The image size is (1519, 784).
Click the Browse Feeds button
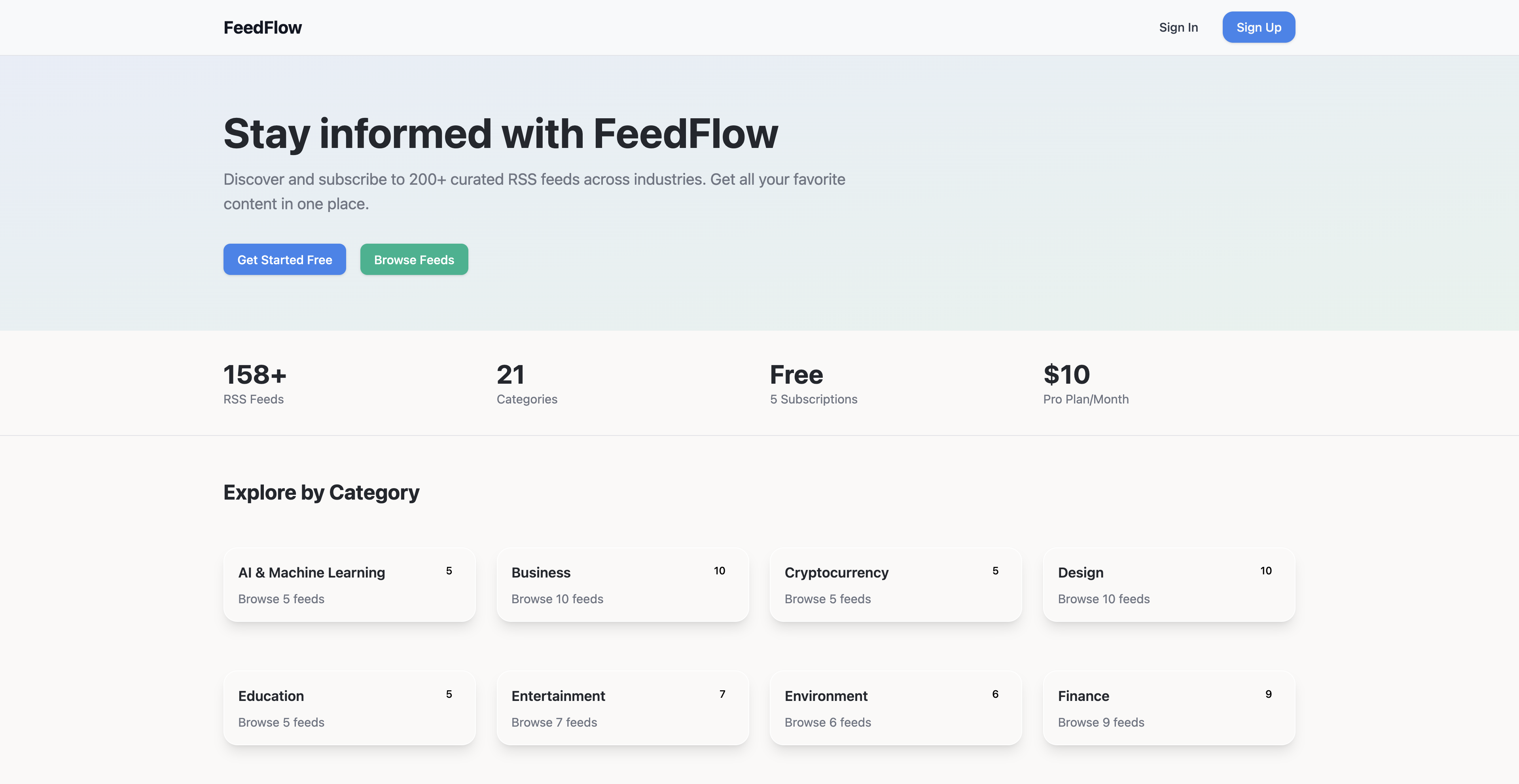(414, 259)
